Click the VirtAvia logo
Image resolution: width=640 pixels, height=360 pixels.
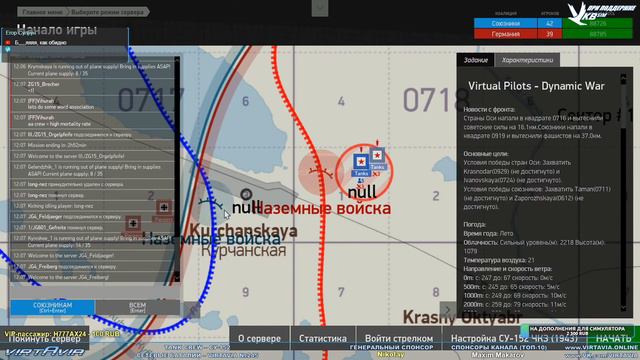click(x=44, y=351)
